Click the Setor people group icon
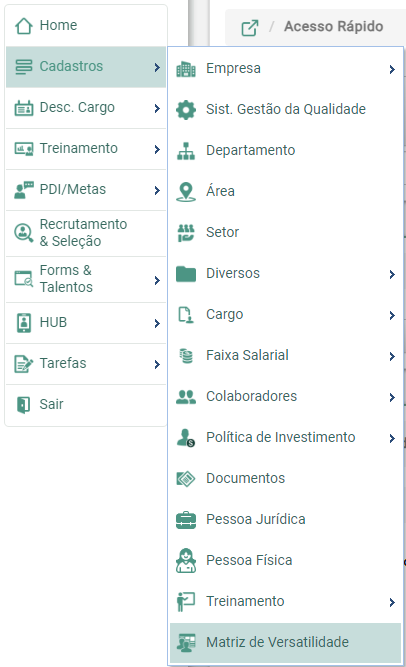This screenshot has height=667, width=406. coord(186,233)
